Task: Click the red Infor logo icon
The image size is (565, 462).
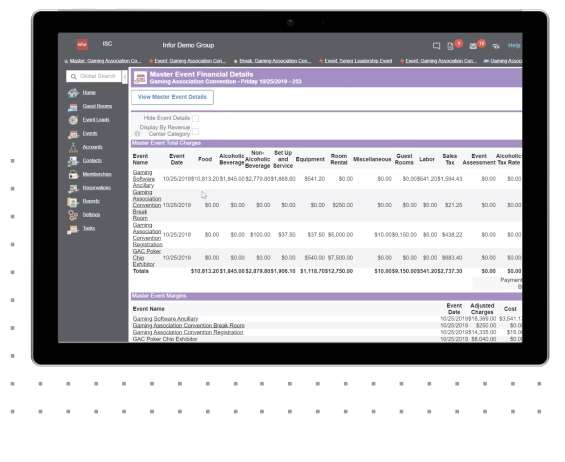Action: click(82, 45)
